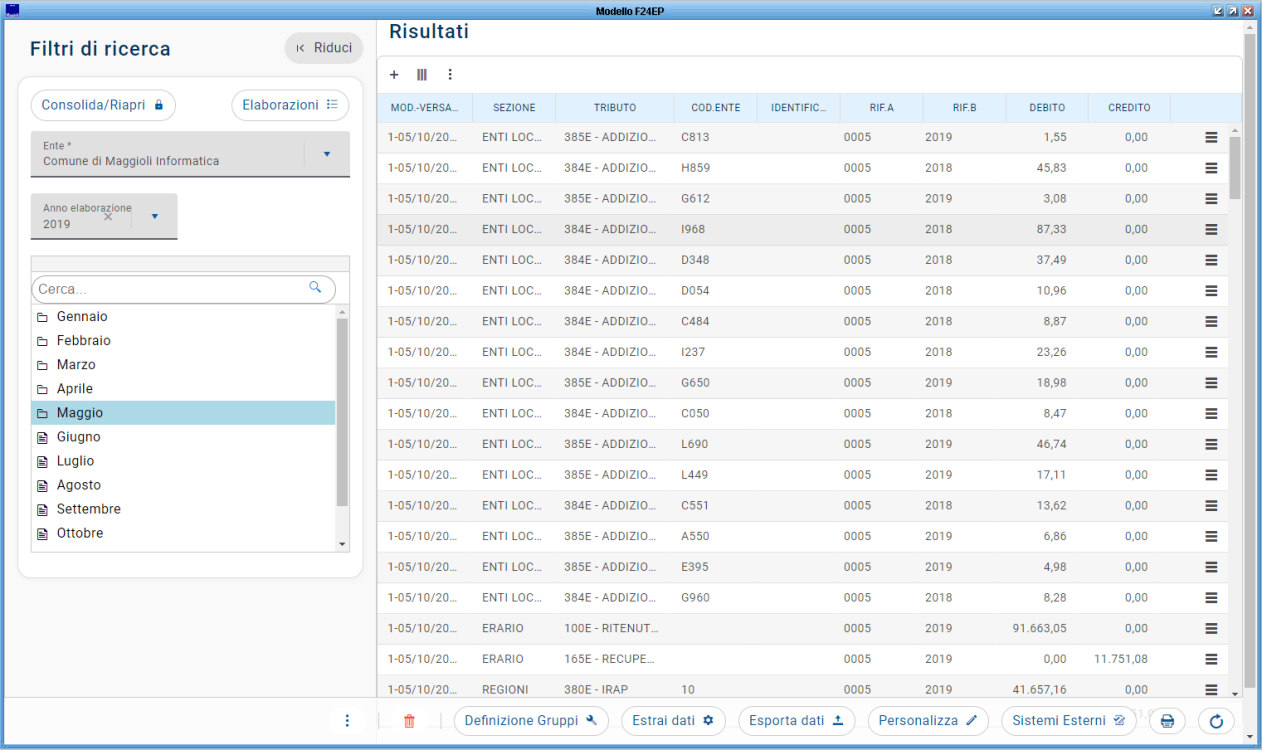Image resolution: width=1262 pixels, height=750 pixels.
Task: Open row menu for the C813 entry
Action: pos(1211,138)
